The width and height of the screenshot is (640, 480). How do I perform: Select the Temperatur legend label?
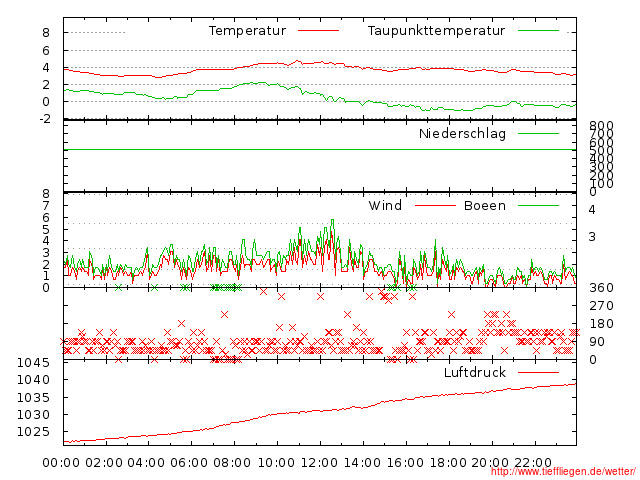pyautogui.click(x=247, y=31)
